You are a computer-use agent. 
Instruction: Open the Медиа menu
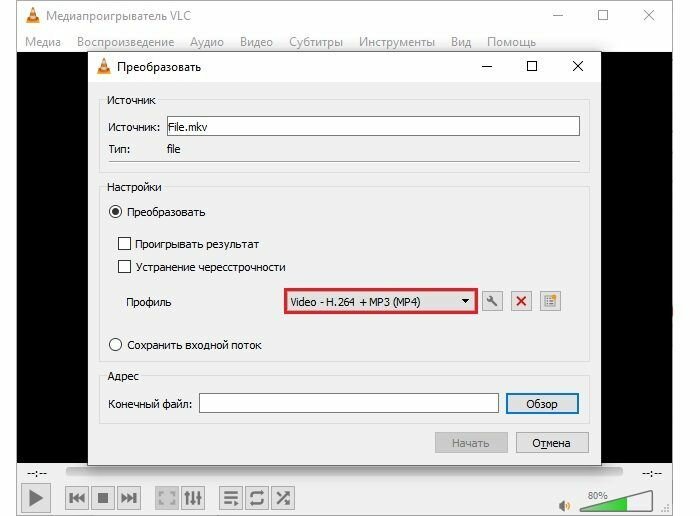tap(43, 42)
